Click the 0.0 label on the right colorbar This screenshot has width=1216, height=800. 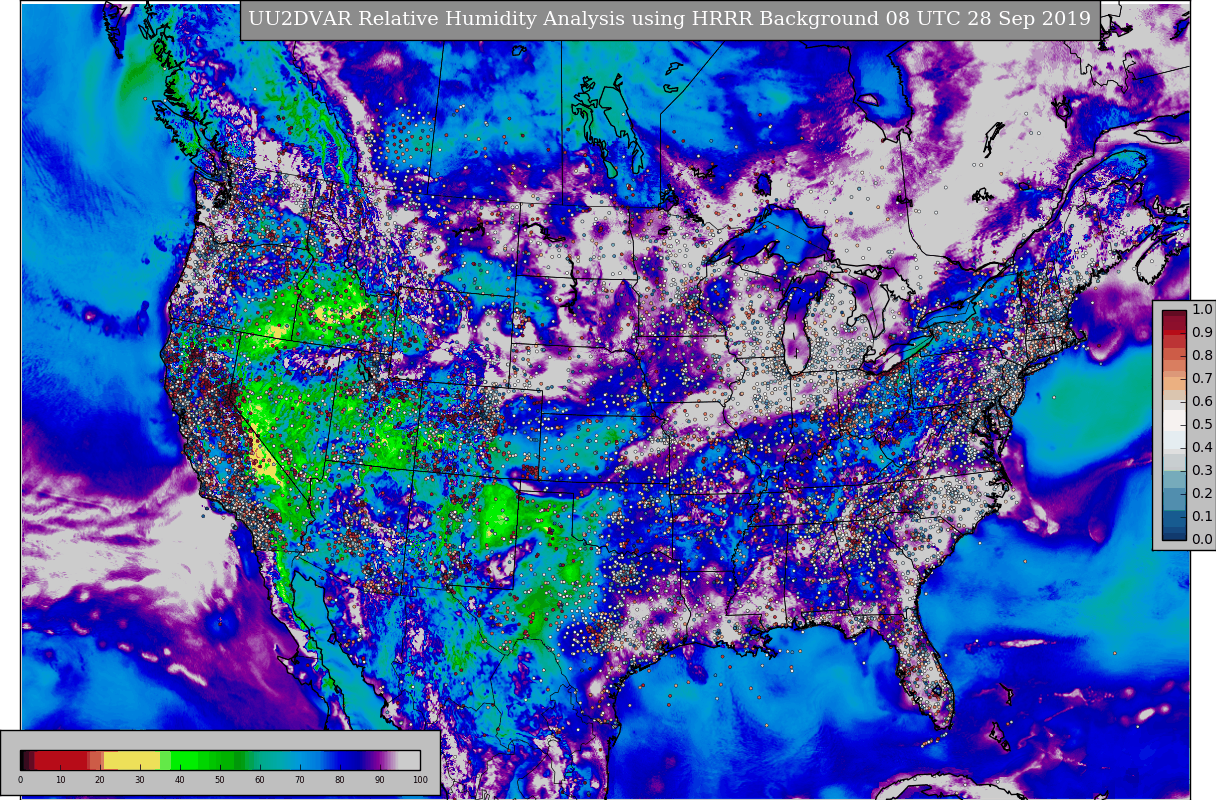tap(1202, 539)
